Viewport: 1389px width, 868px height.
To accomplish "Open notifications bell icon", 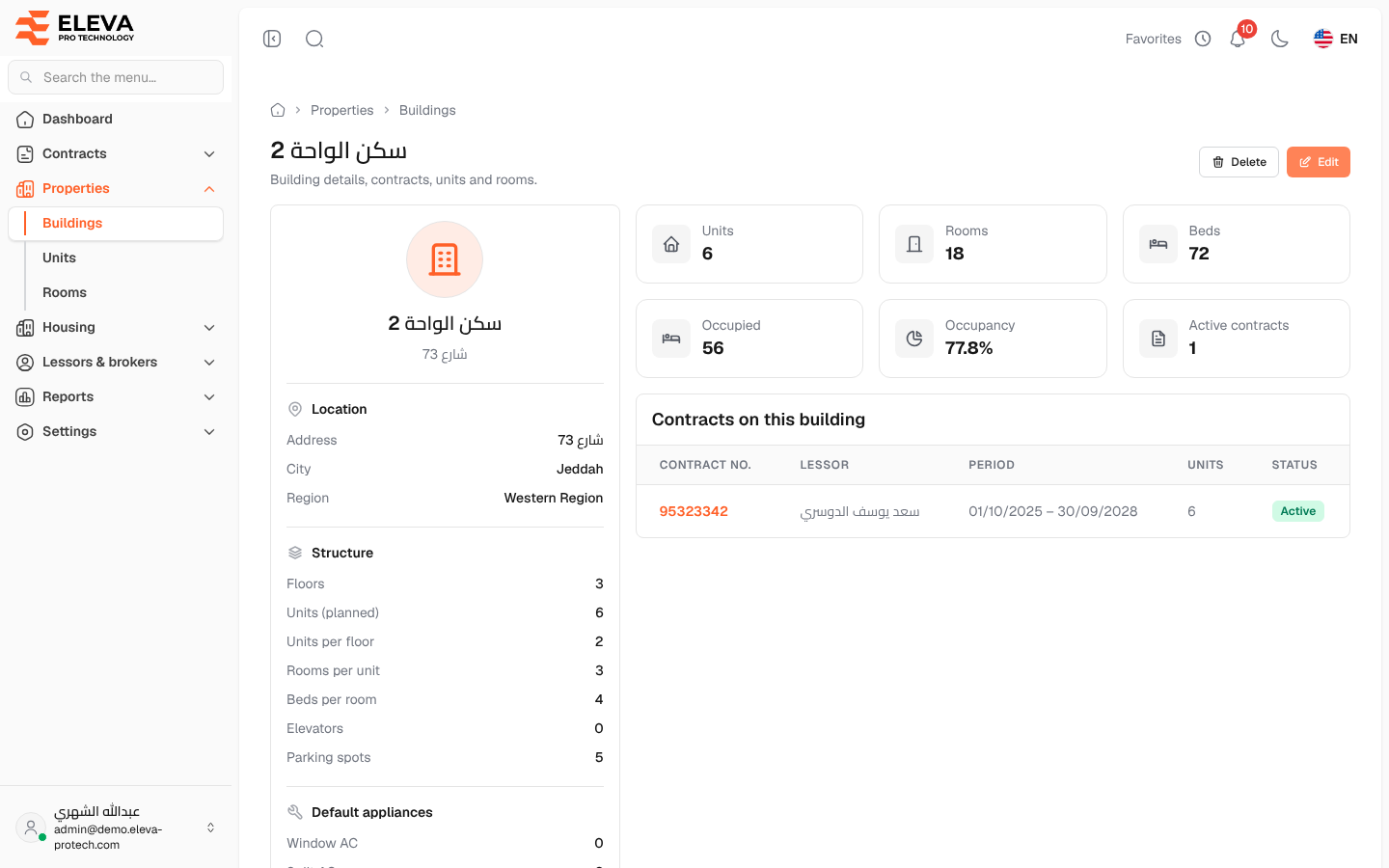I will (1238, 39).
